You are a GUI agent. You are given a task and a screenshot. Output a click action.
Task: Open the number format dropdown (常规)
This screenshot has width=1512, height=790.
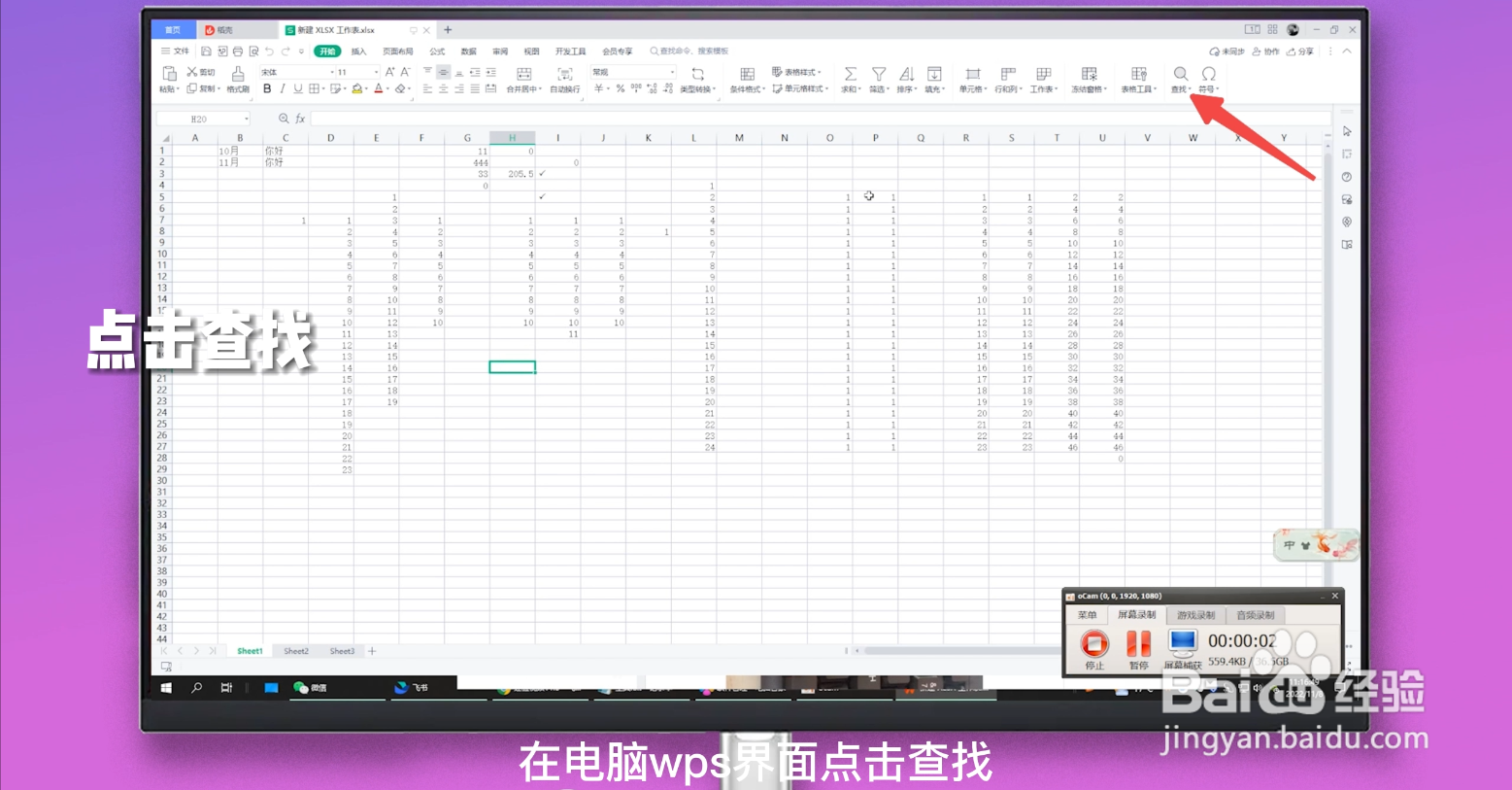click(672, 72)
